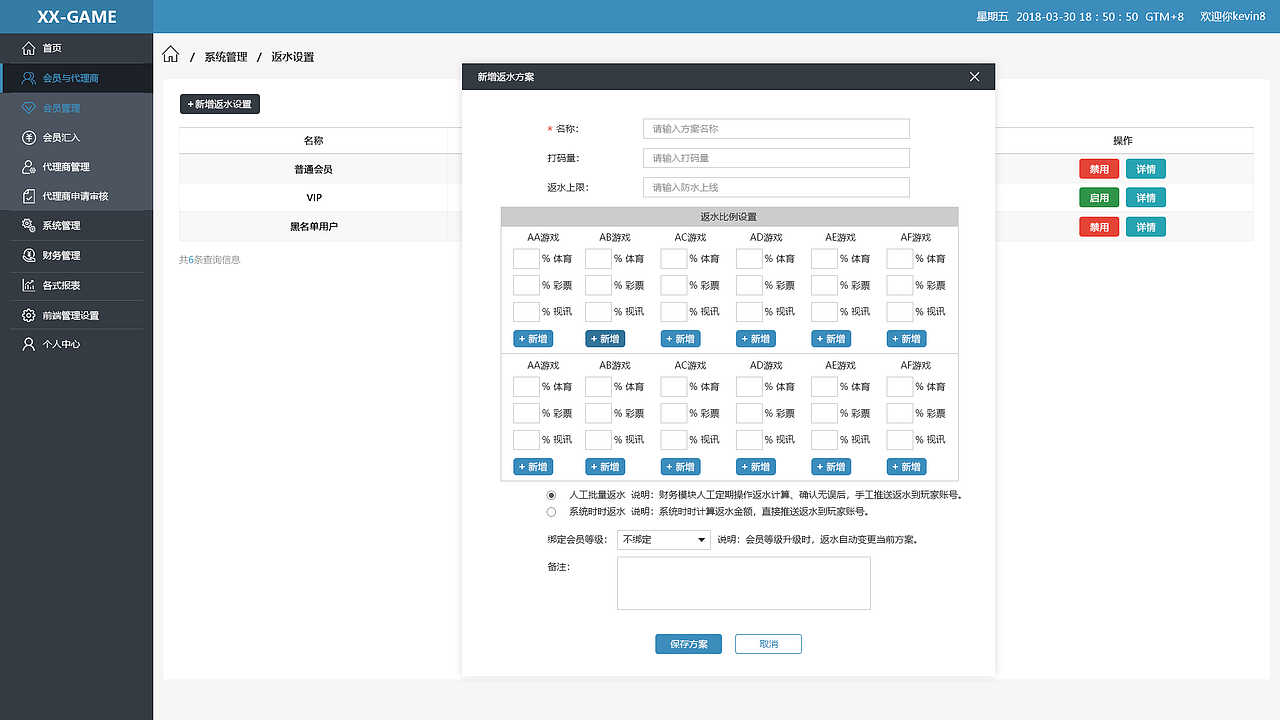Image resolution: width=1280 pixels, height=720 pixels.
Task: Close the 新增返水方案 dialog
Action: [x=975, y=77]
